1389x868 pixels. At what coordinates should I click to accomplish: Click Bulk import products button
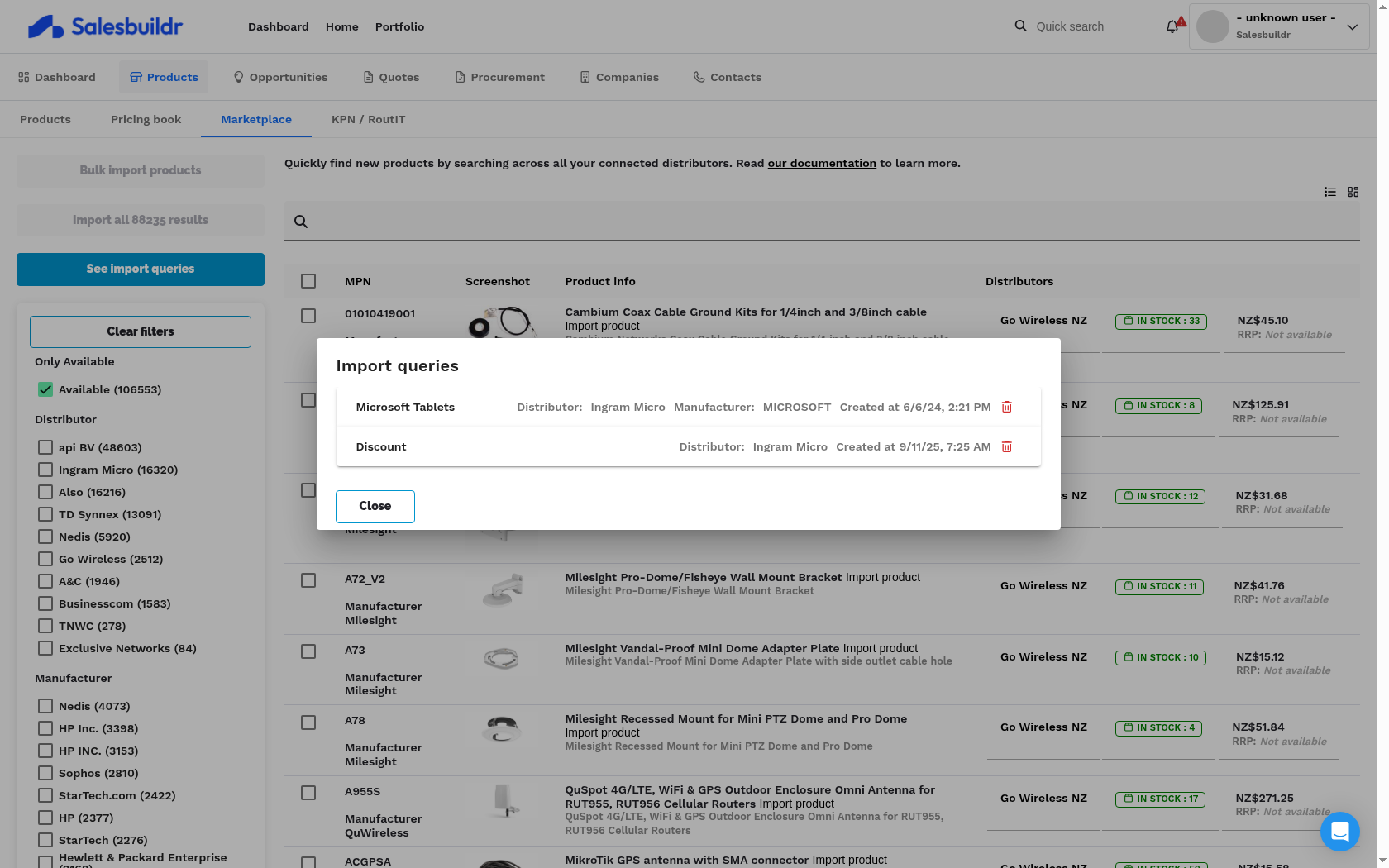pyautogui.click(x=141, y=170)
